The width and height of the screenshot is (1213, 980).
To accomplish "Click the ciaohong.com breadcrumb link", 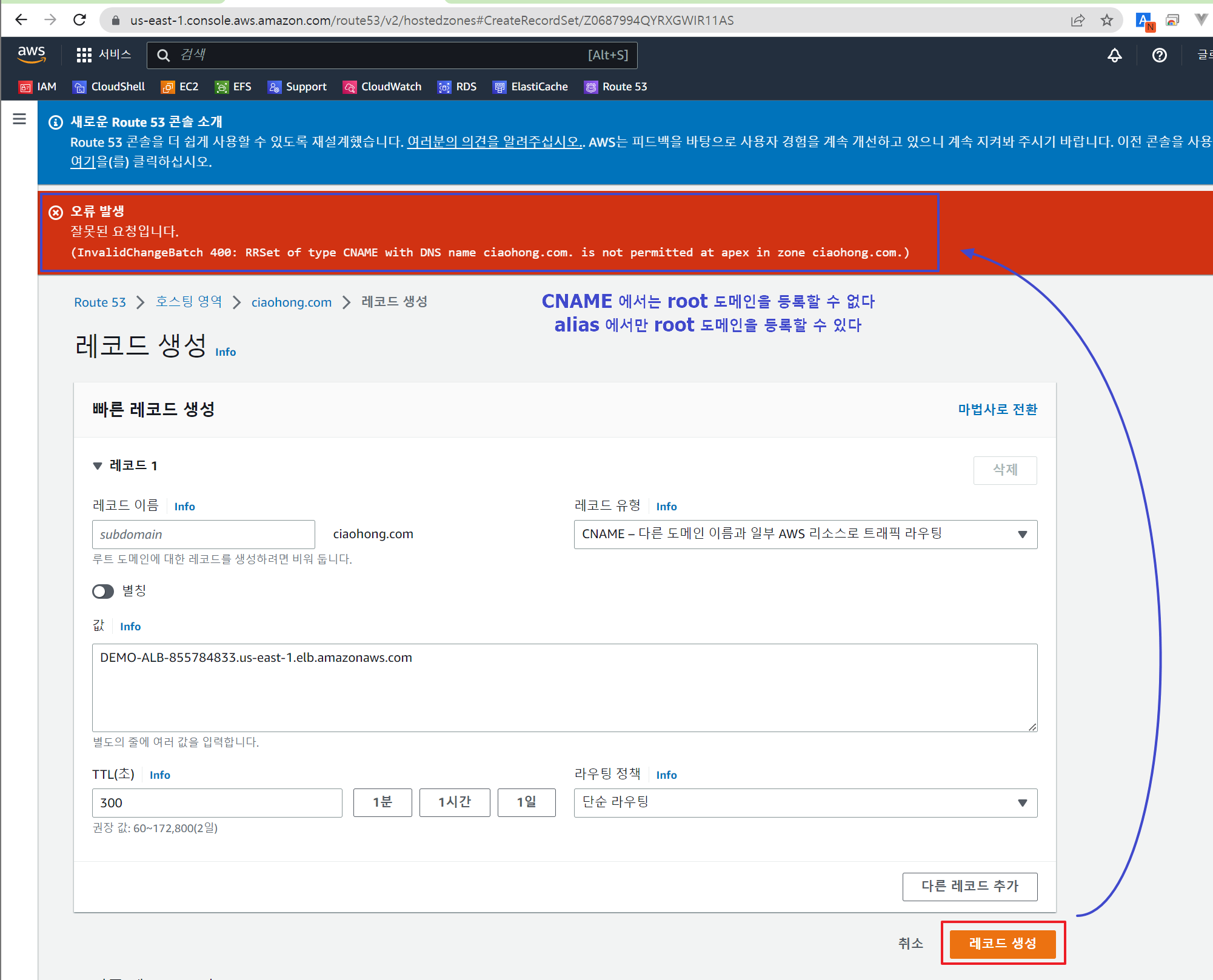I will coord(292,302).
